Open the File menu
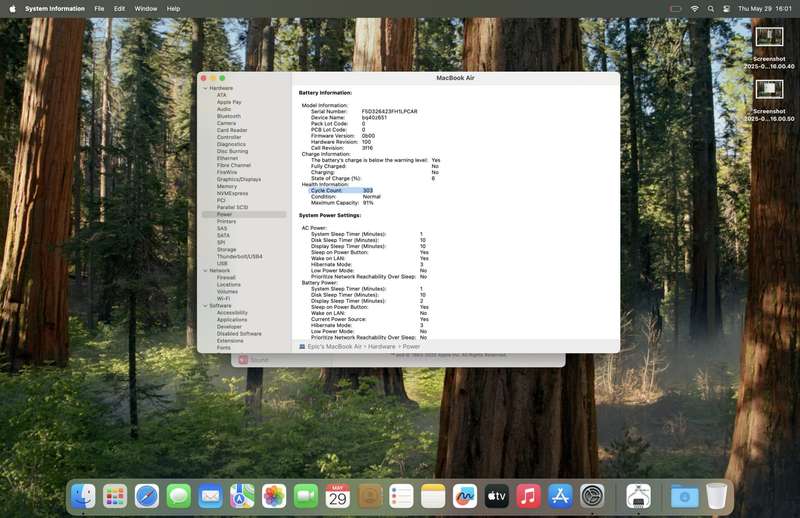The image size is (800, 518). pos(99,9)
